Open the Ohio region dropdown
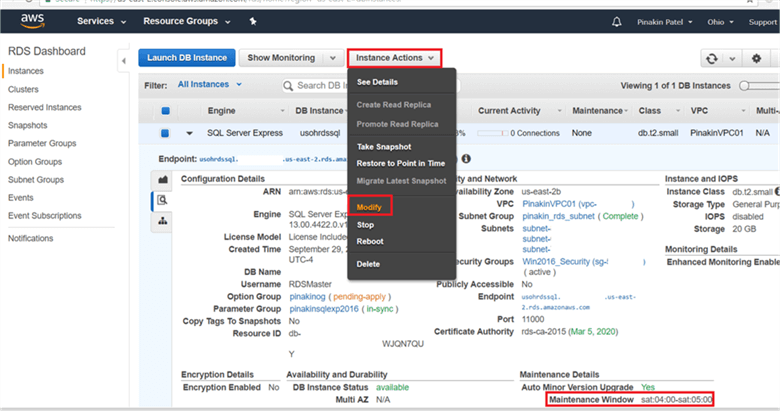This screenshot has height=411, width=780. pos(720,22)
